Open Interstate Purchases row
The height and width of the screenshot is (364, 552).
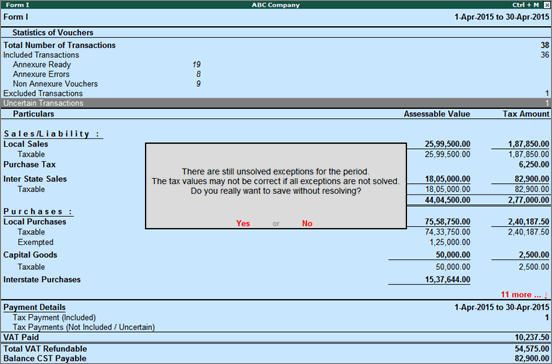(x=276, y=280)
